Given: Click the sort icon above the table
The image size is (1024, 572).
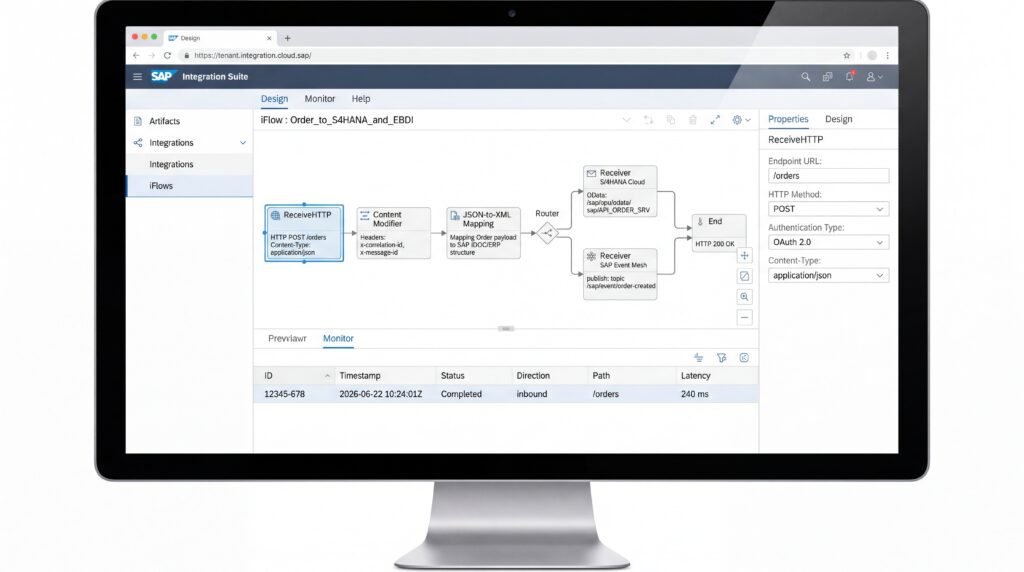Looking at the screenshot, I should pyautogui.click(x=699, y=358).
